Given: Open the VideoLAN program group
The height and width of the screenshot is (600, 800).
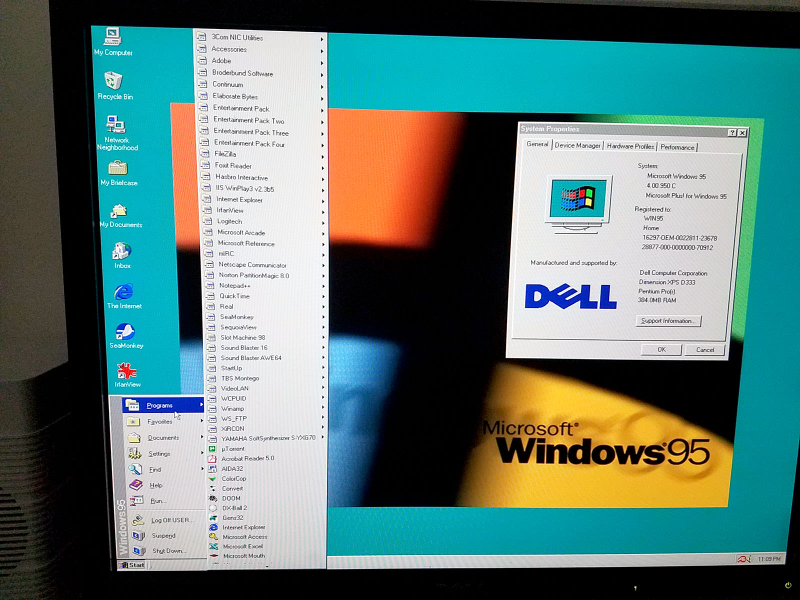Looking at the screenshot, I should (x=265, y=388).
